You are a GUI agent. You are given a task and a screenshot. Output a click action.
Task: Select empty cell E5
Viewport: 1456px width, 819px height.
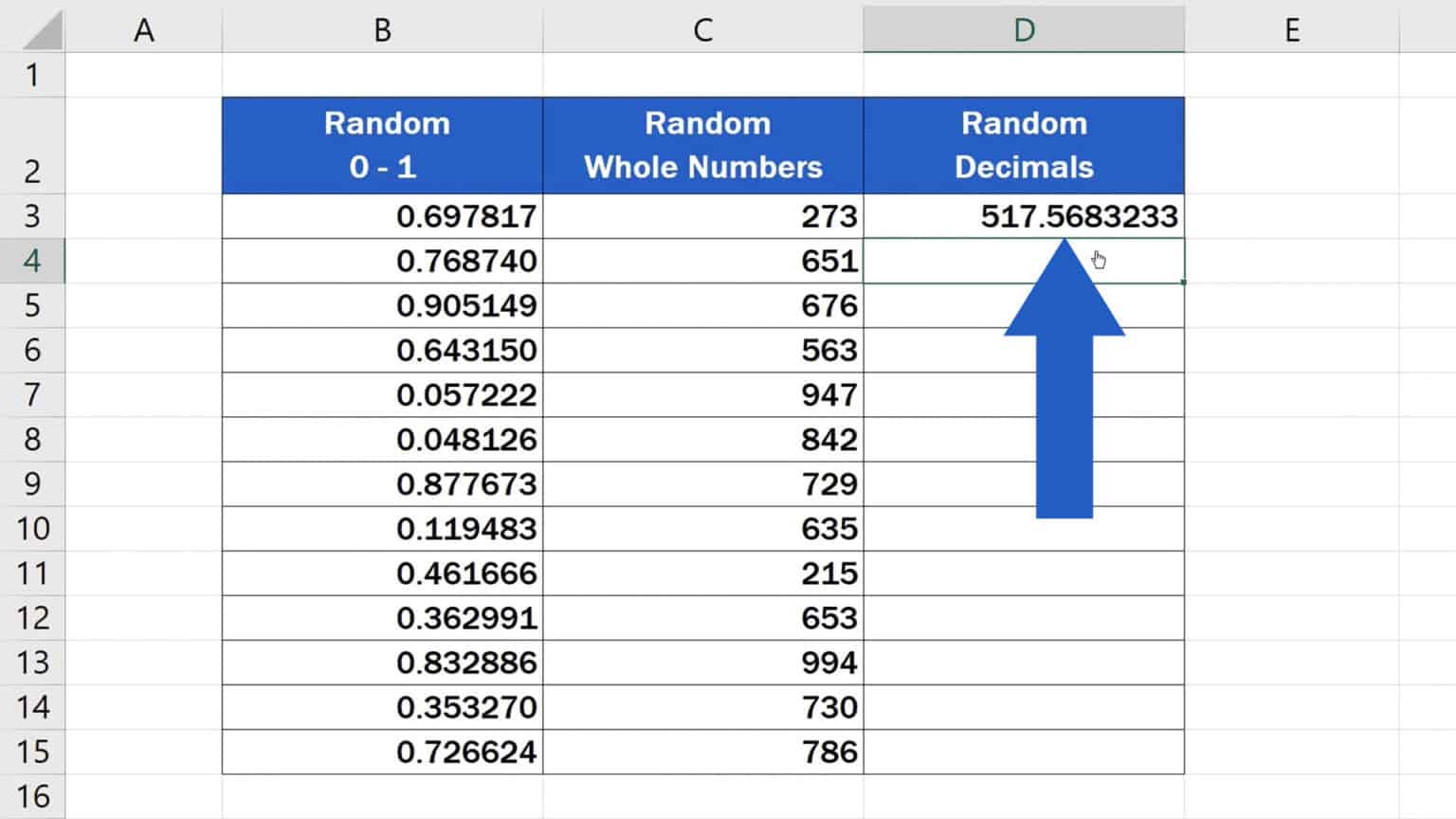point(1291,305)
